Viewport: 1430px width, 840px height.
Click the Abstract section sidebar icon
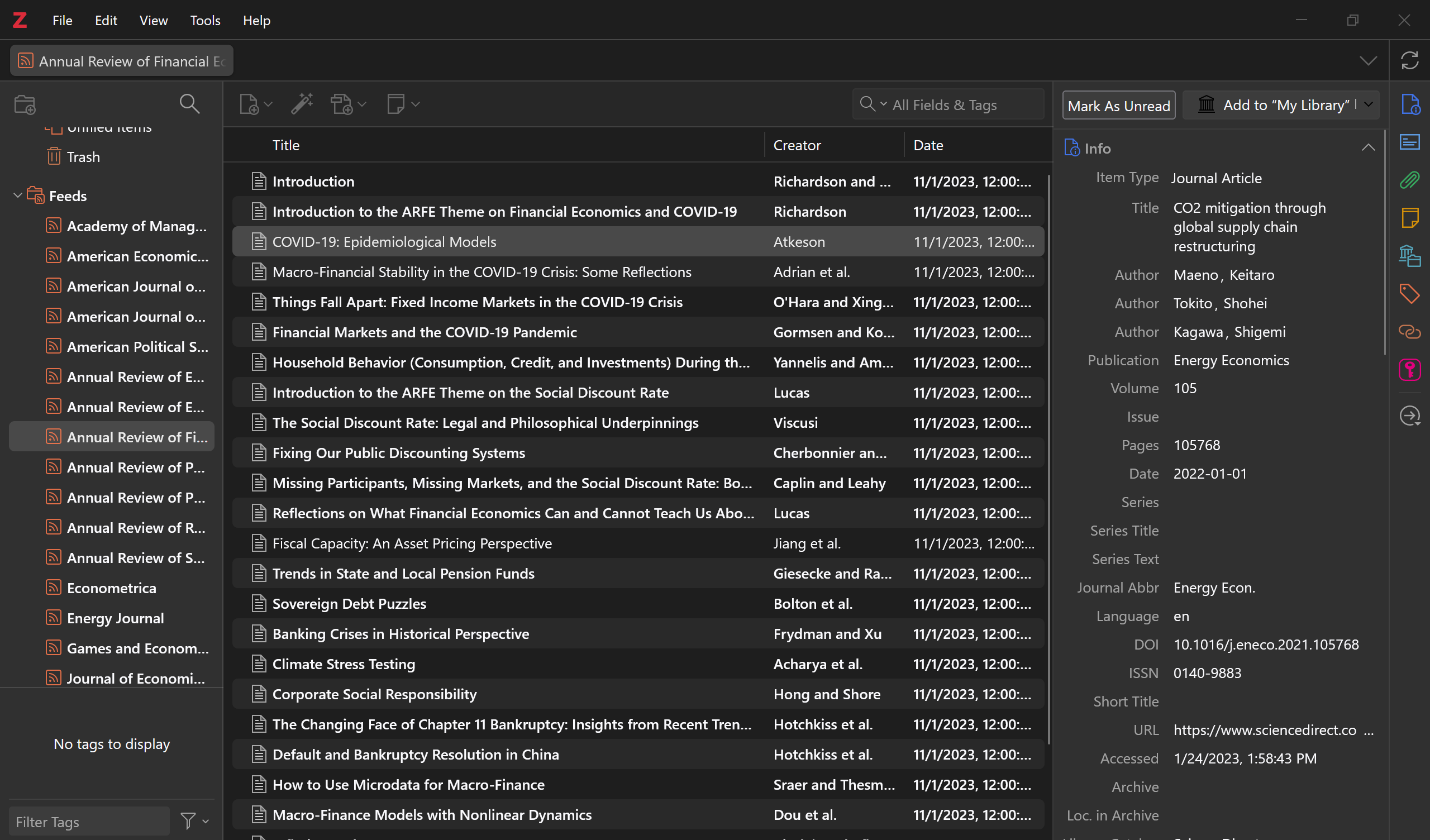(1409, 142)
